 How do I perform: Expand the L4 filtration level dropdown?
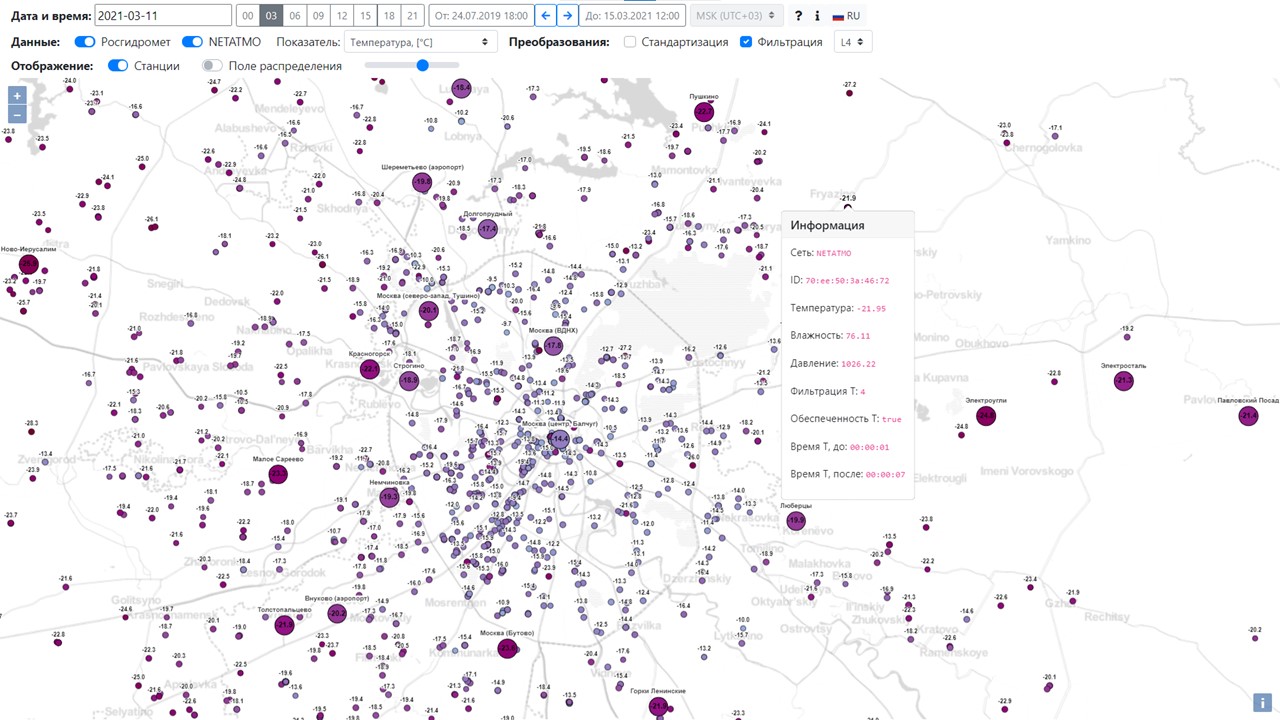pyautogui.click(x=852, y=42)
